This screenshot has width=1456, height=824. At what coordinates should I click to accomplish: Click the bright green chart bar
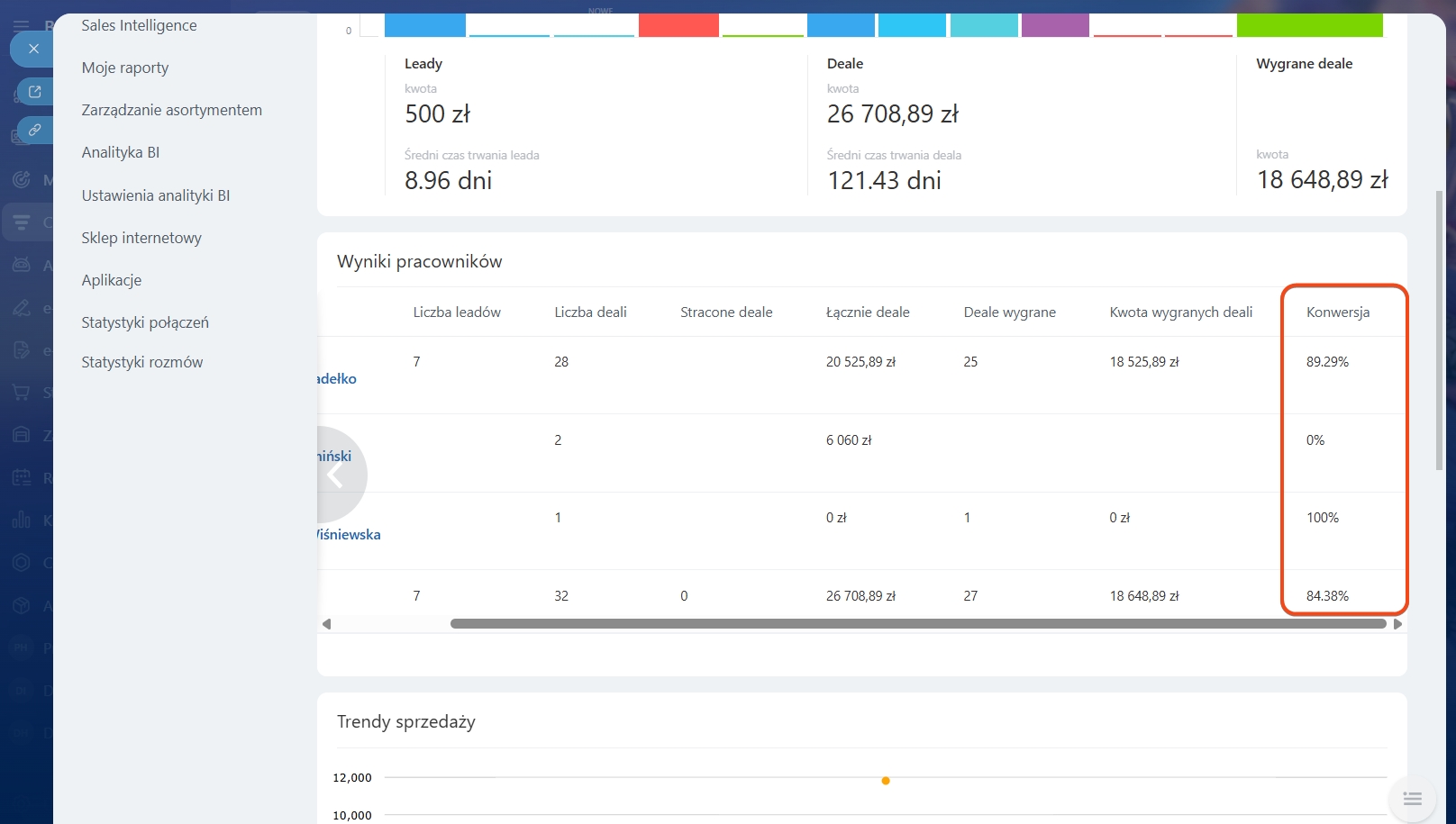(x=1308, y=25)
